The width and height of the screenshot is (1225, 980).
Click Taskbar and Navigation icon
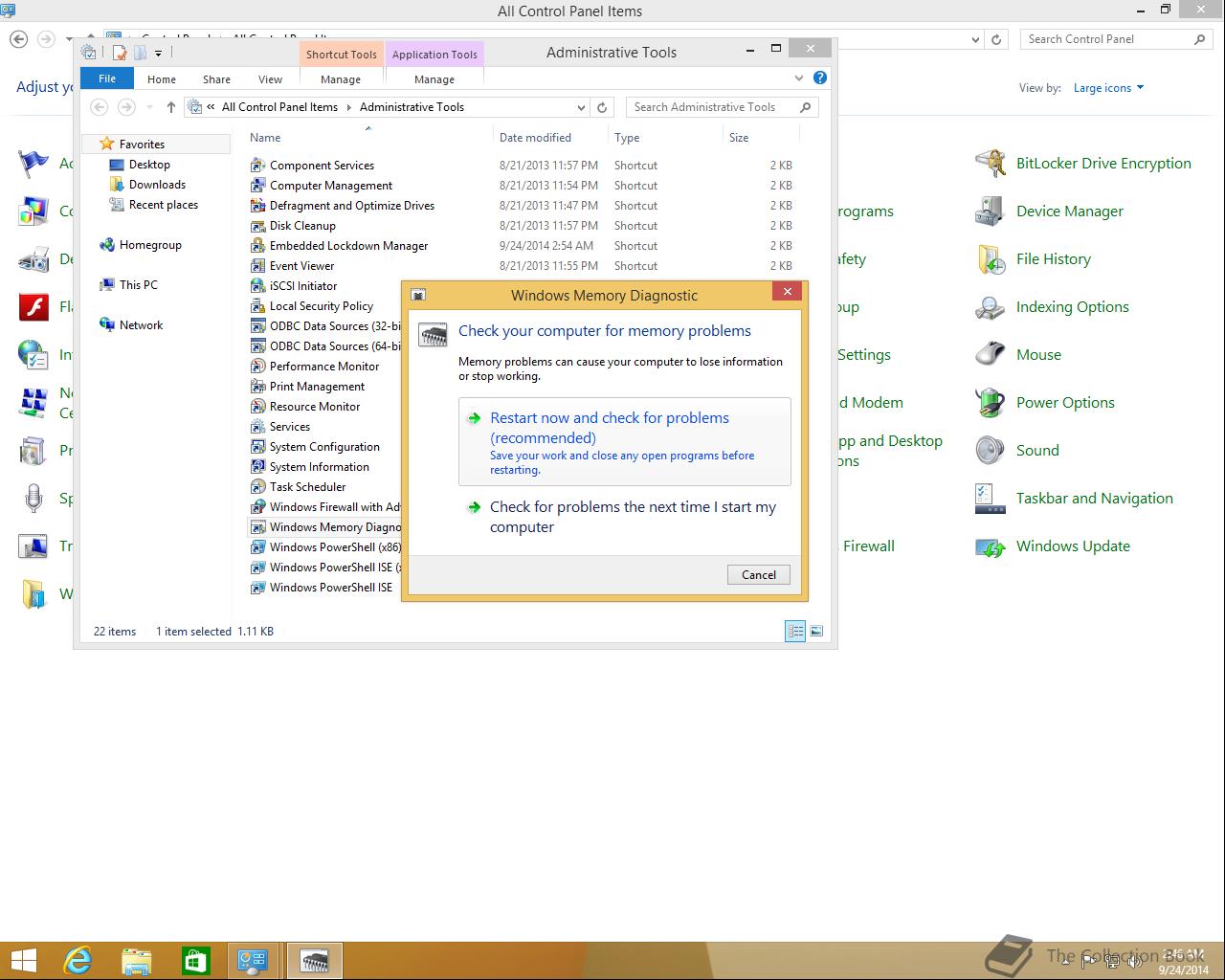991,499
